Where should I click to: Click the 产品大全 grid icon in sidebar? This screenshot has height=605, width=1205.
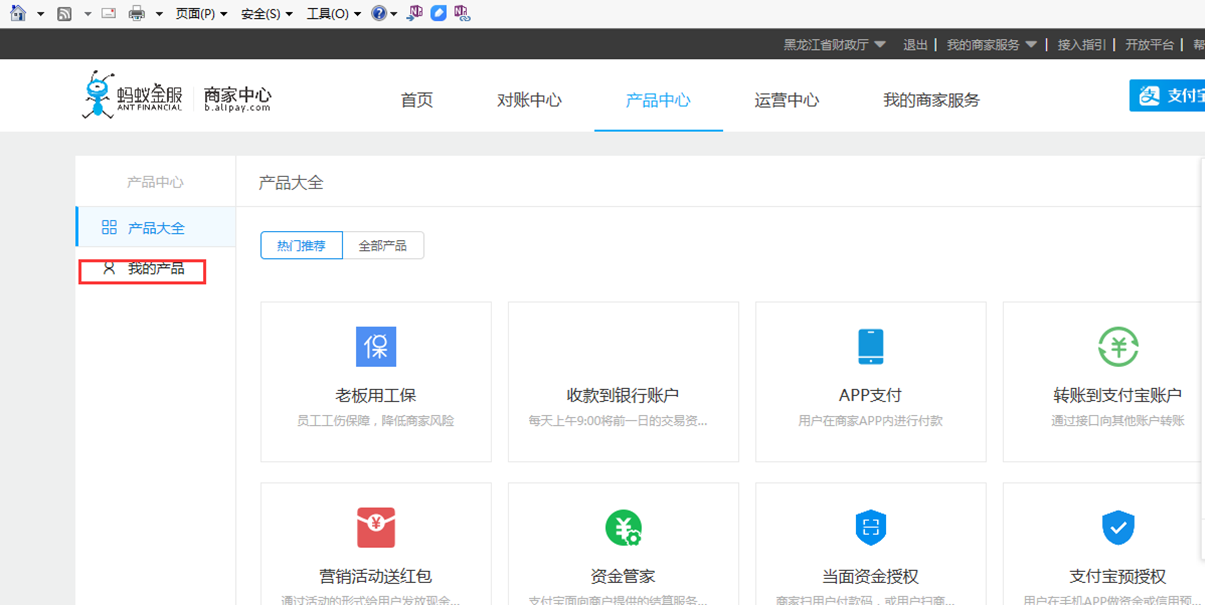(x=109, y=228)
